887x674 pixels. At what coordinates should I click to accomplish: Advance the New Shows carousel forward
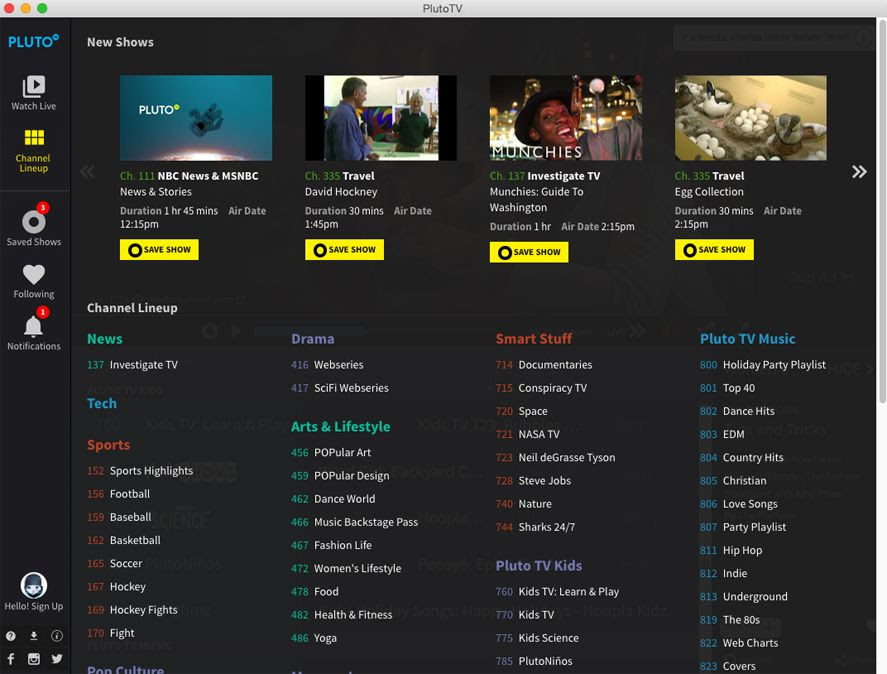[x=861, y=170]
